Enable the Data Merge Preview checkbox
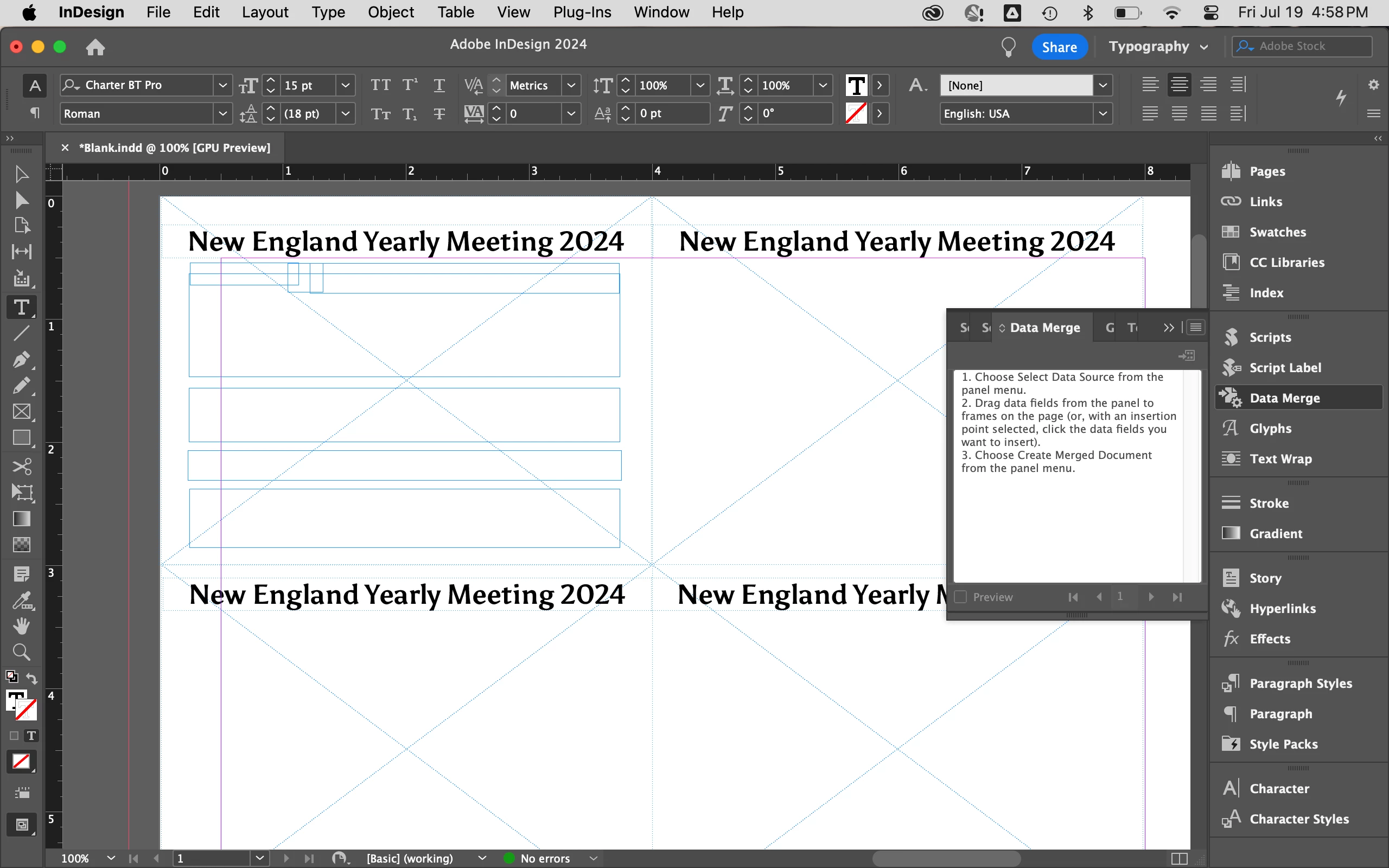 960,597
